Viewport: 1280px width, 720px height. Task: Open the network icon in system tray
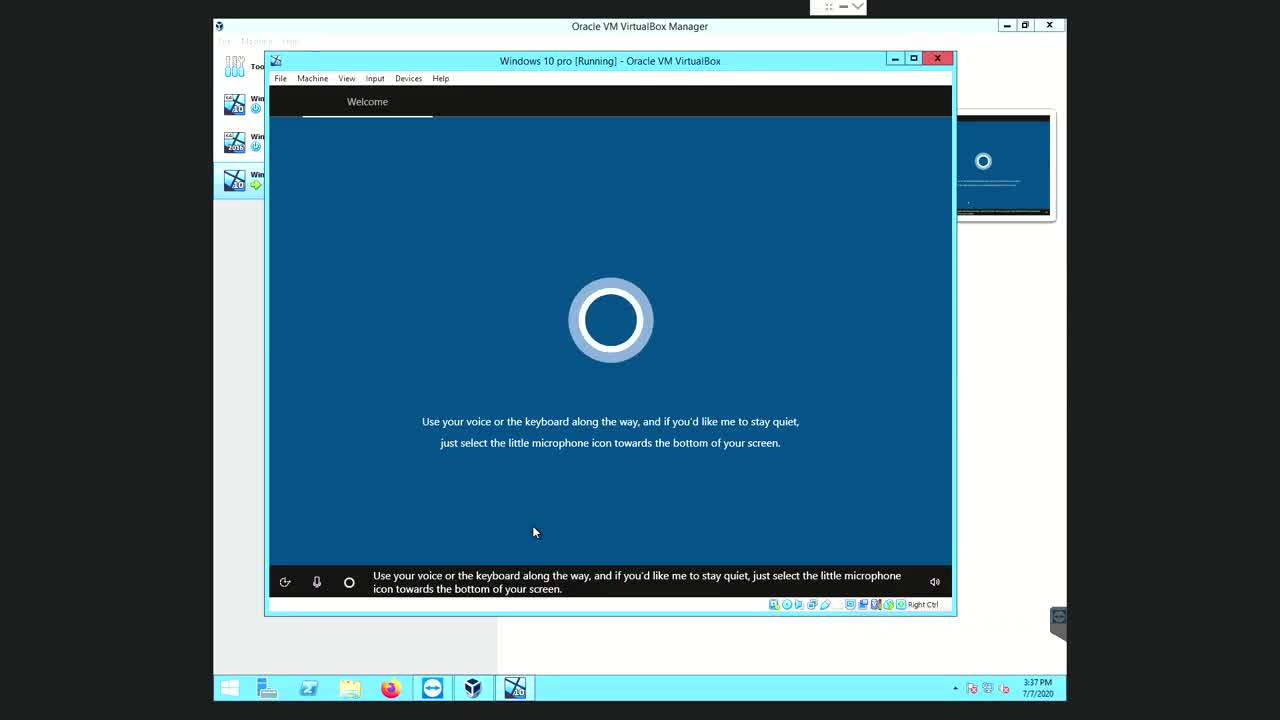coord(988,688)
